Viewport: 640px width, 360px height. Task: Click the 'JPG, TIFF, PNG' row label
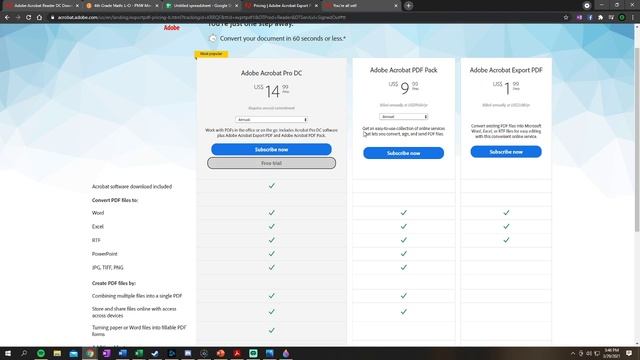coord(107,268)
